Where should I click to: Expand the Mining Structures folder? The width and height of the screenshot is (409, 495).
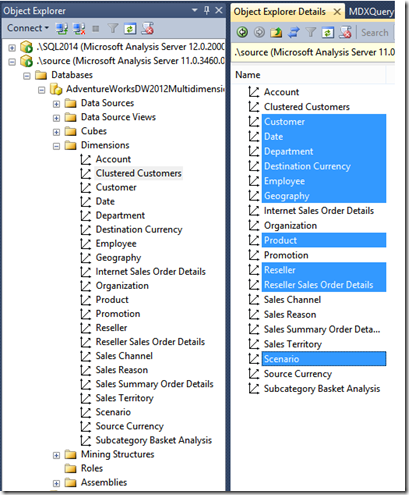pos(56,455)
